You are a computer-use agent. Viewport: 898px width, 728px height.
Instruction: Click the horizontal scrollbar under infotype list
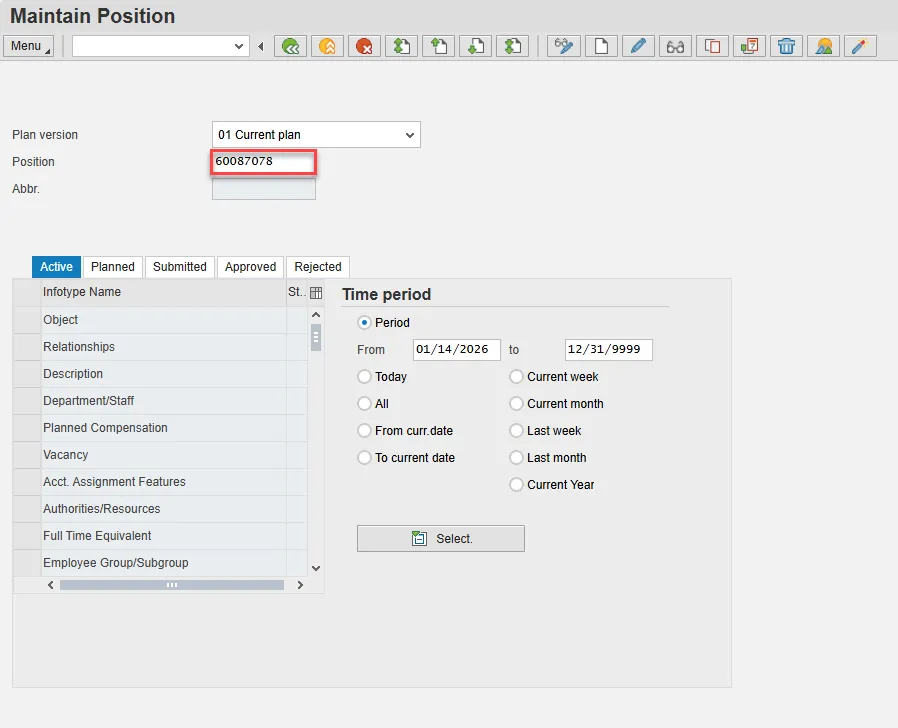coord(171,585)
